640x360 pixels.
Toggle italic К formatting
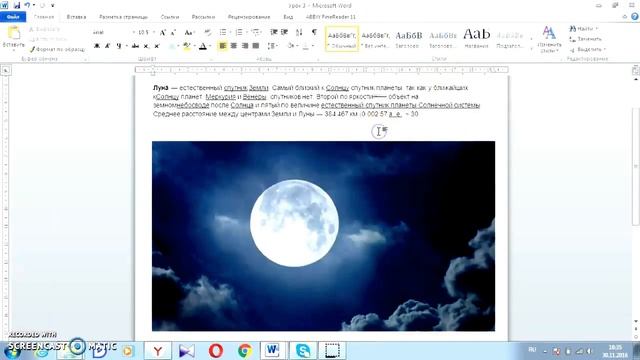[x=107, y=46]
